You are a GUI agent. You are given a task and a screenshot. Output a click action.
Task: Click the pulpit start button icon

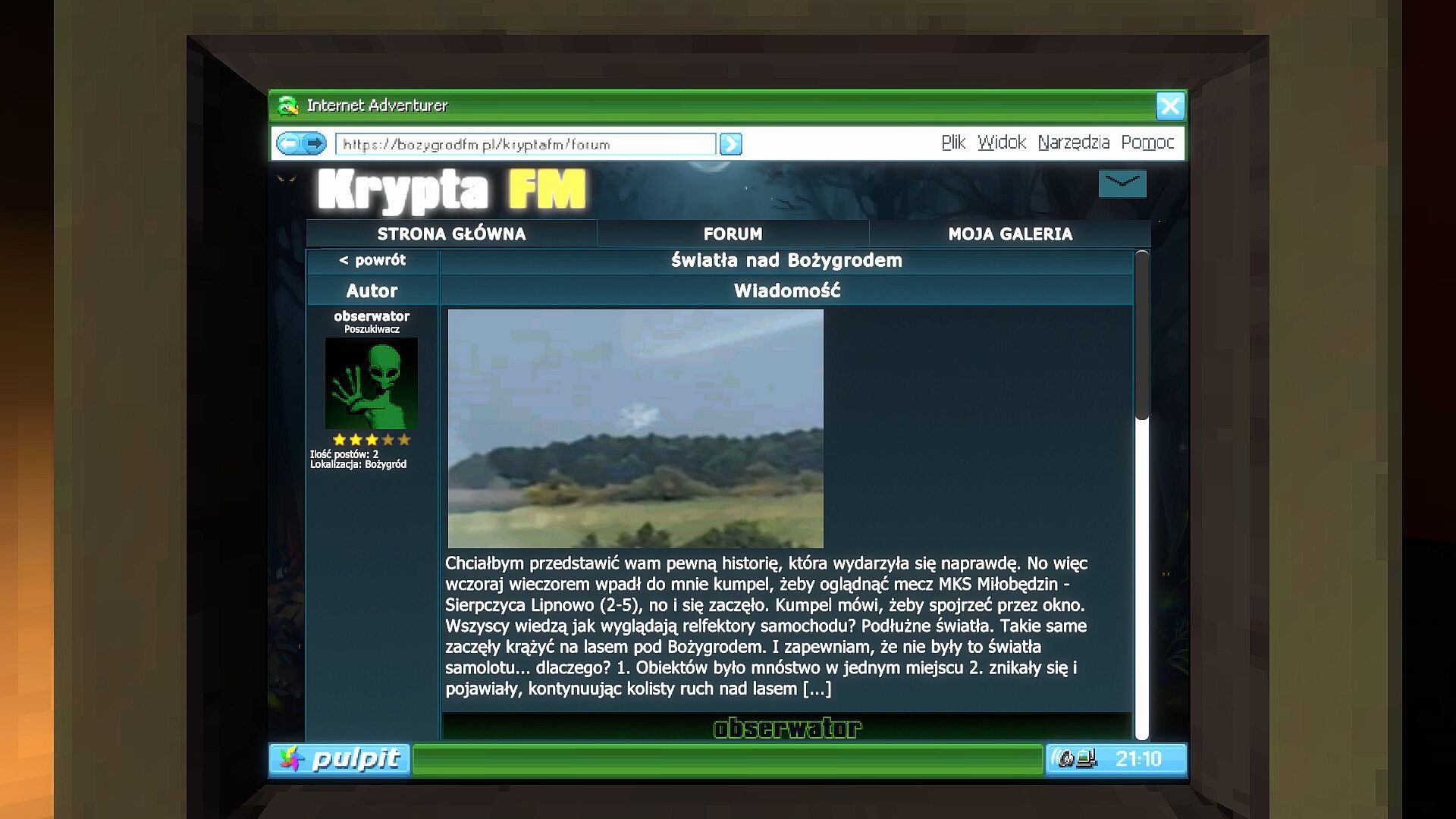tap(290, 759)
